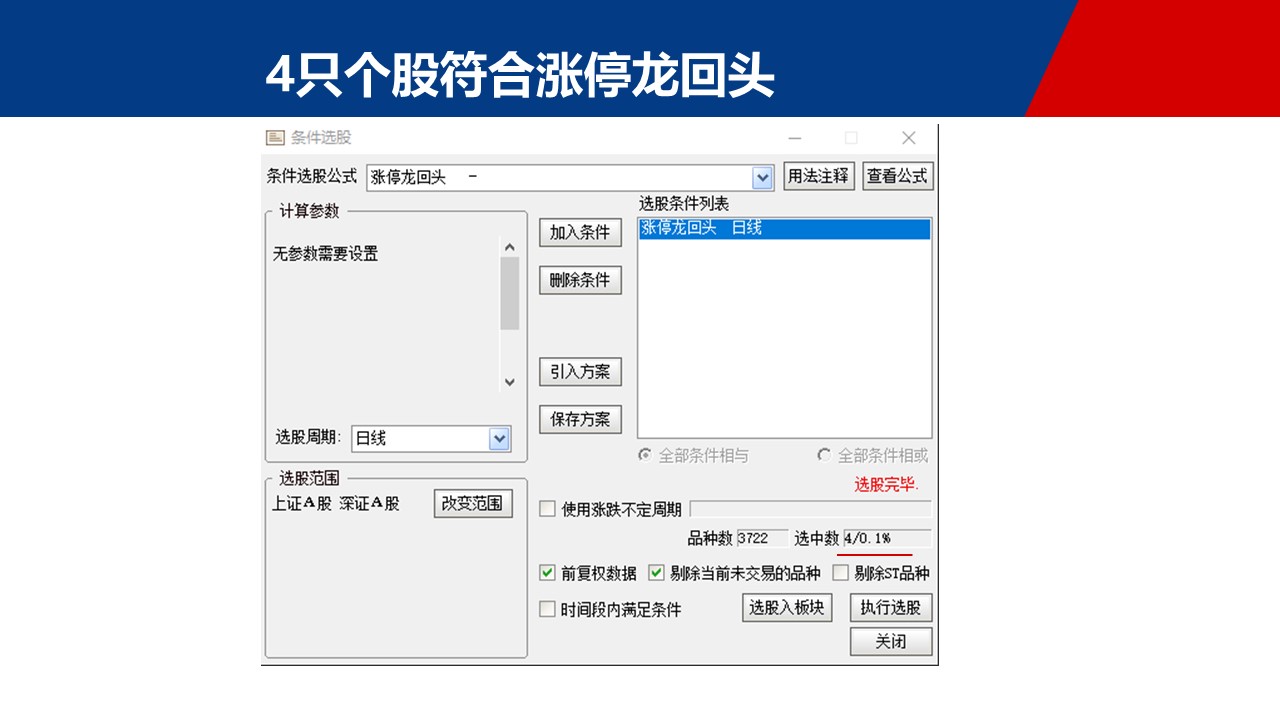1280x720 pixels.
Task: Click the red 选股完毕 status text
Action: 886,485
